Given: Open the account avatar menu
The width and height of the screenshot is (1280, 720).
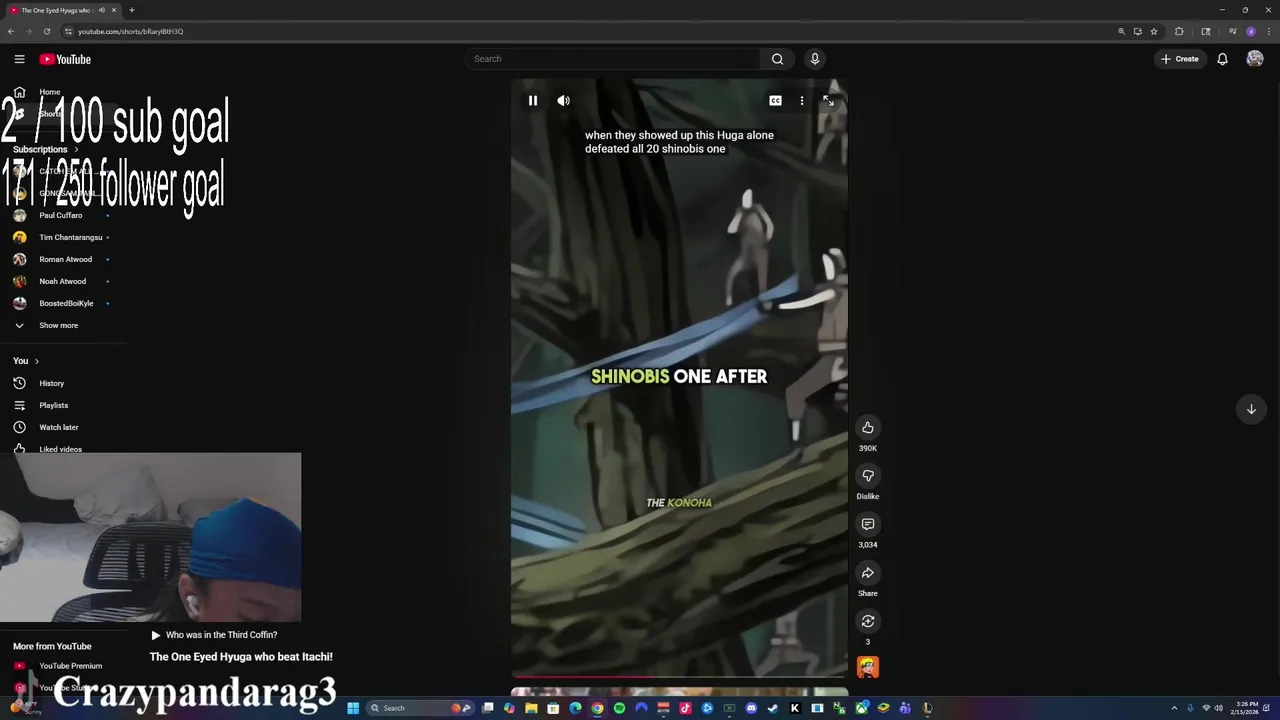Looking at the screenshot, I should click(1255, 59).
